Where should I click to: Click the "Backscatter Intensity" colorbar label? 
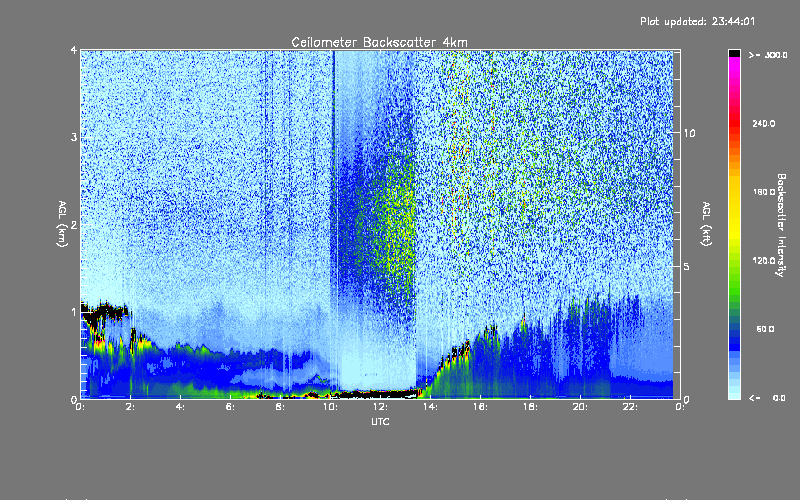pos(781,225)
